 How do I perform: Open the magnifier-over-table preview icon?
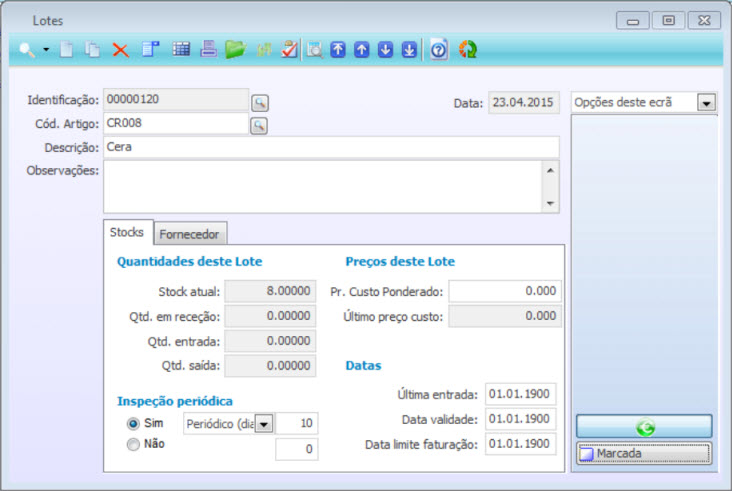click(x=315, y=49)
